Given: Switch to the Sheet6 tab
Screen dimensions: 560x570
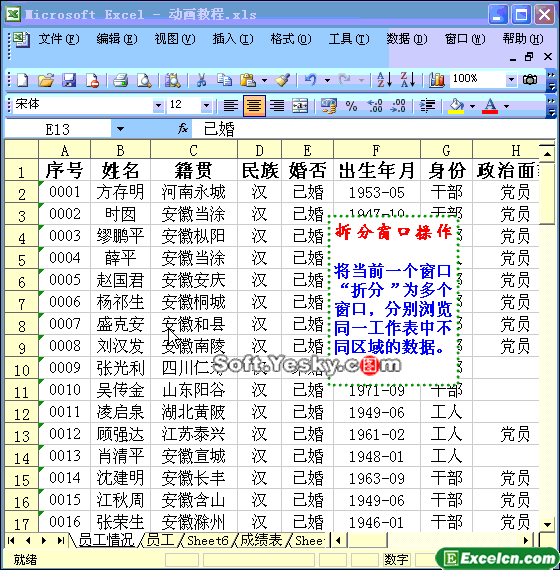Looking at the screenshot, I should coord(207,540).
